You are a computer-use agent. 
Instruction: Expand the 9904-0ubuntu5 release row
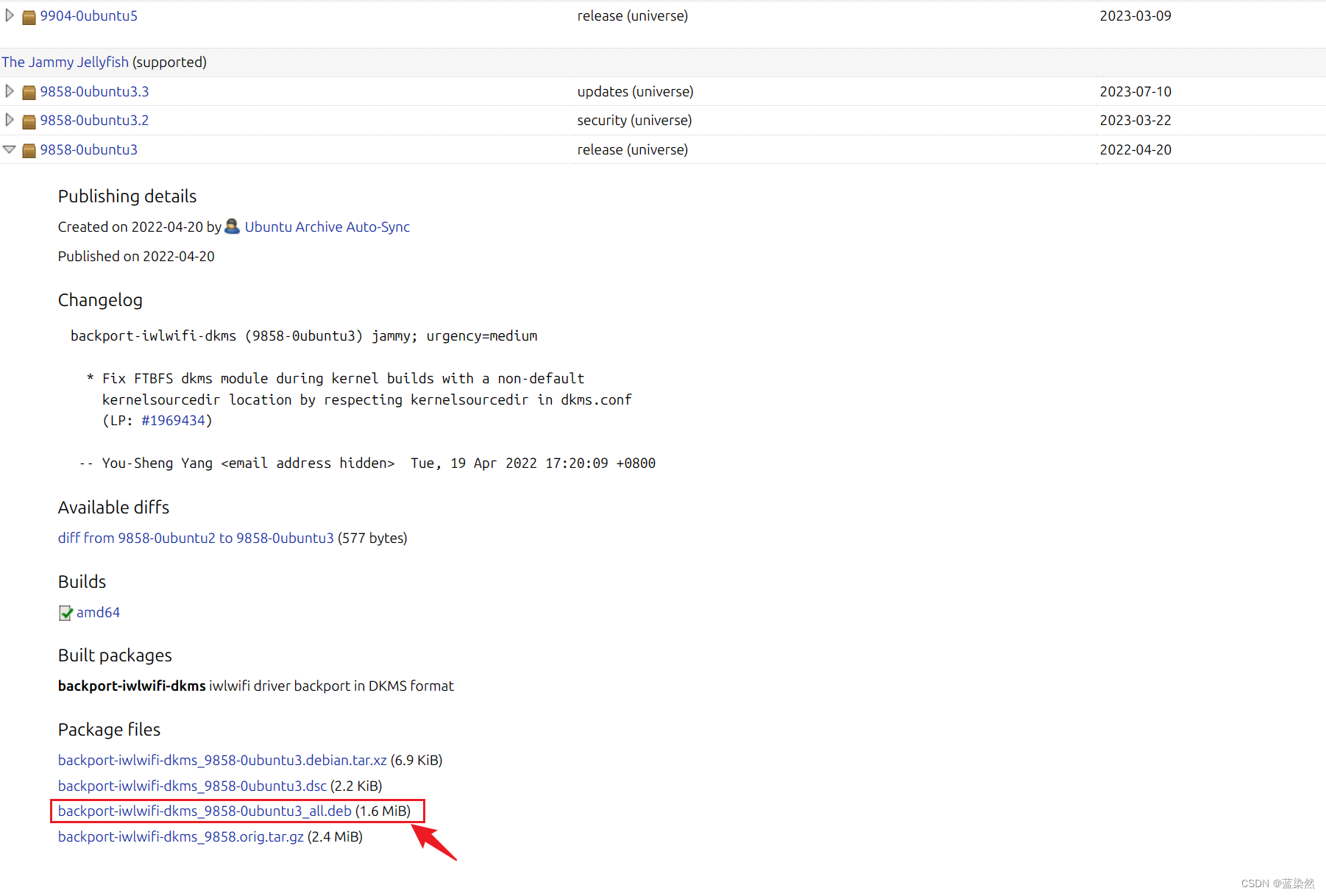pyautogui.click(x=10, y=15)
